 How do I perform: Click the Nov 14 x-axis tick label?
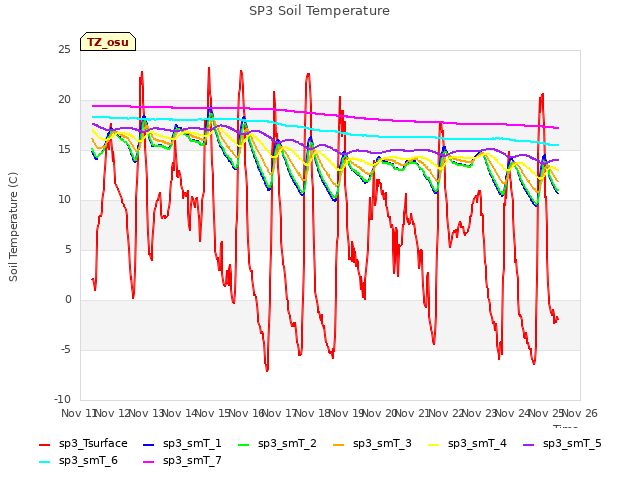coord(179,413)
